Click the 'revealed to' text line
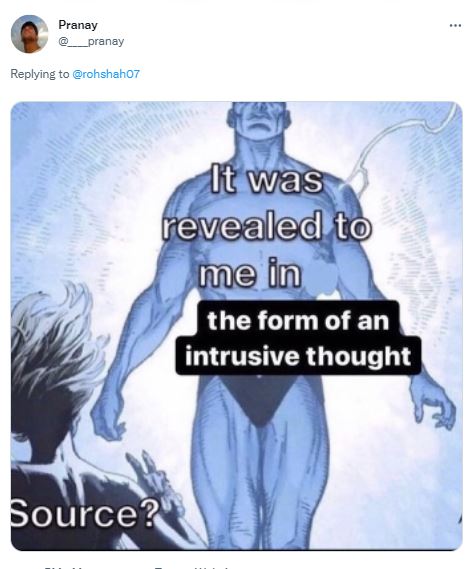 pyautogui.click(x=267, y=226)
